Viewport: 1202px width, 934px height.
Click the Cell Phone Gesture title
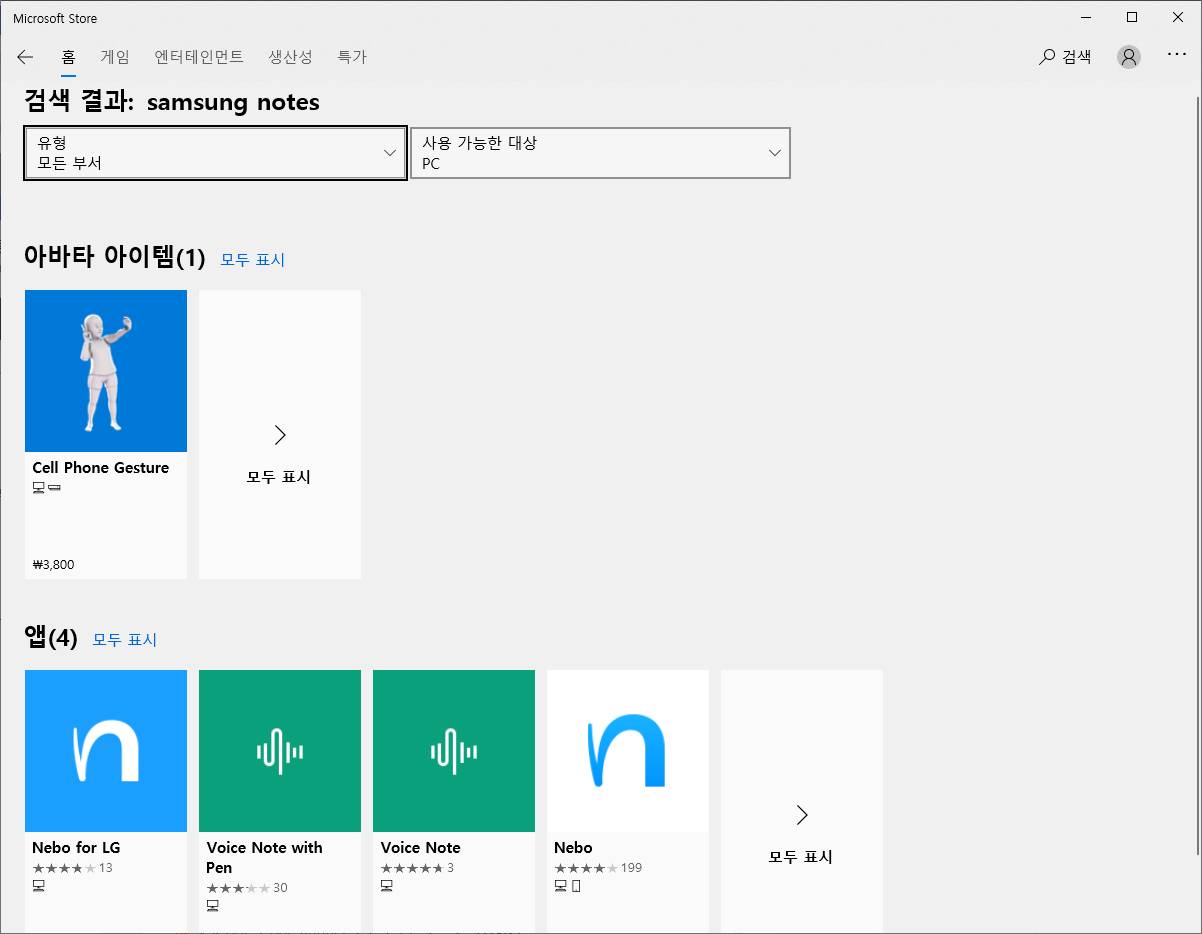pyautogui.click(x=101, y=468)
